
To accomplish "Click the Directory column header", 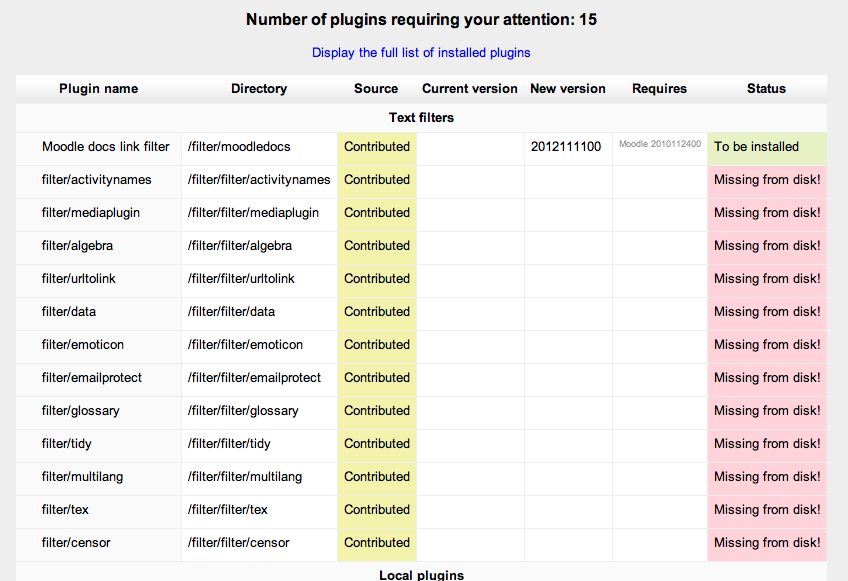I will pos(259,89).
